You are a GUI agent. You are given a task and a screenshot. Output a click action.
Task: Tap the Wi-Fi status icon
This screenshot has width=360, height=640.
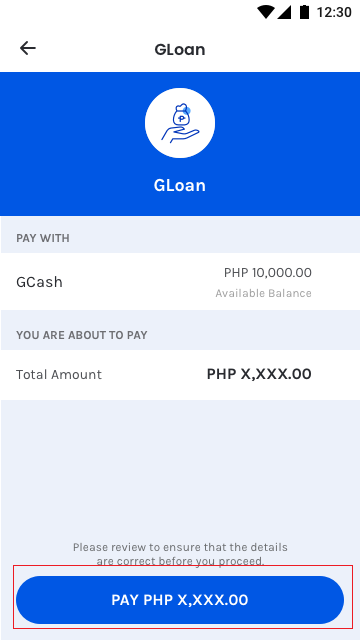[x=265, y=12]
